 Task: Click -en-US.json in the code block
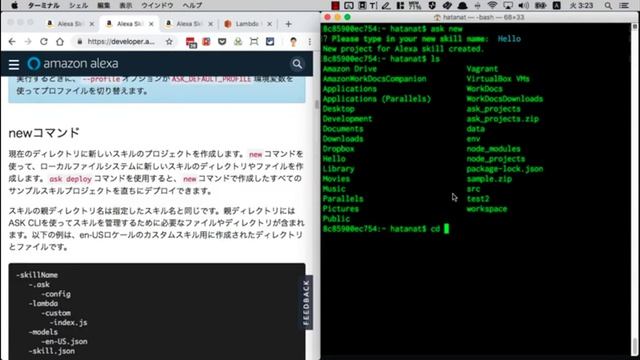click(x=64, y=341)
